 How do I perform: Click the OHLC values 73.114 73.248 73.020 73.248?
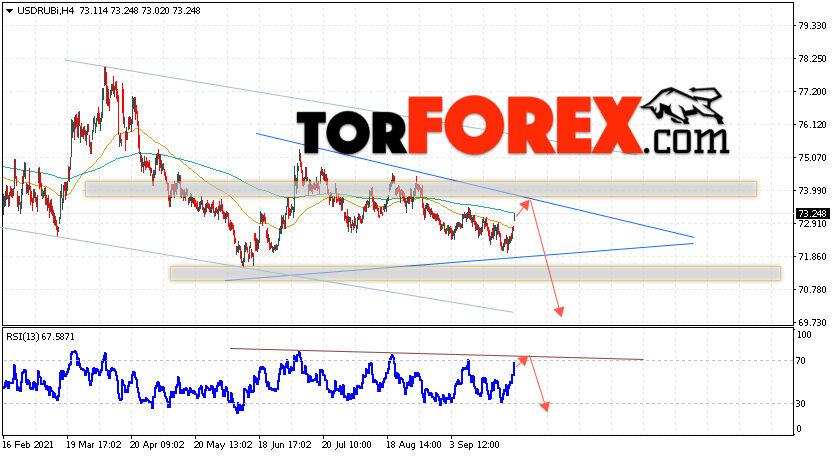click(140, 11)
